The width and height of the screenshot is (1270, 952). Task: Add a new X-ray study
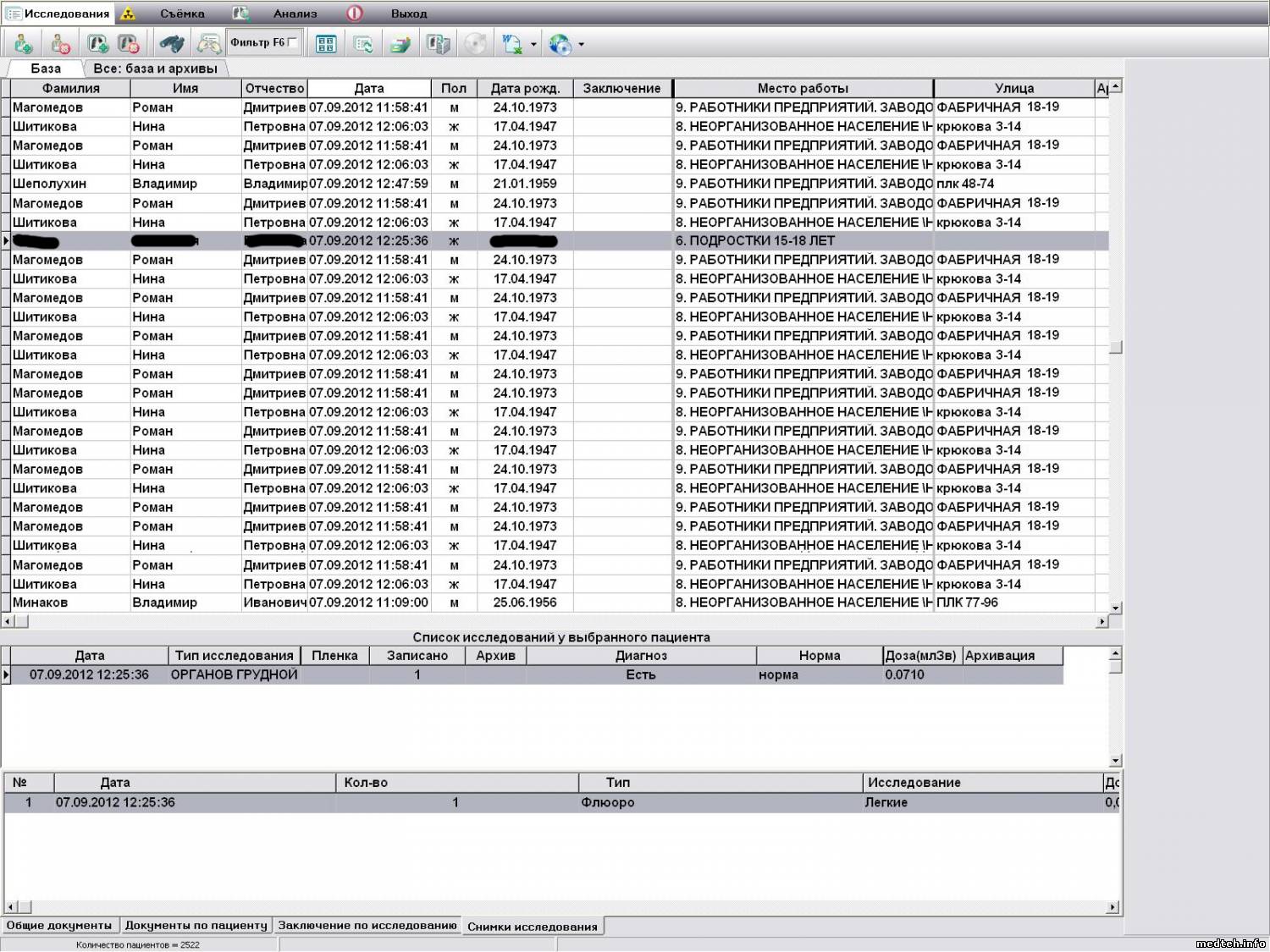[x=97, y=43]
